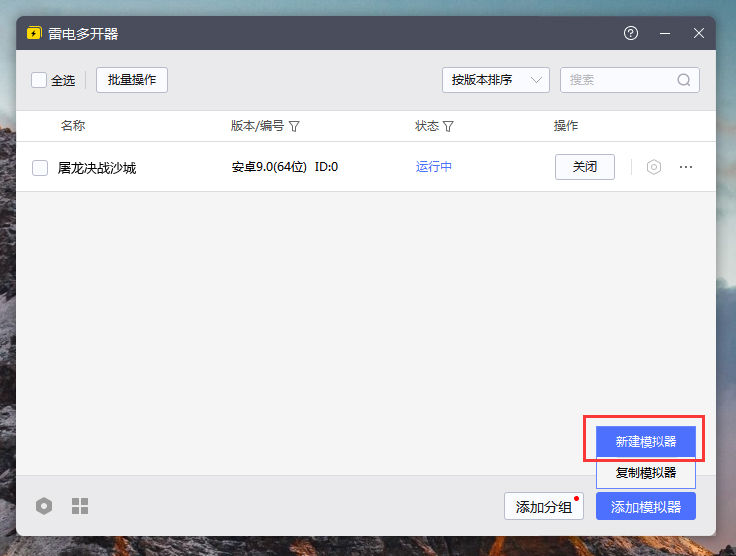Click the filter icon beside 状态

[448, 127]
